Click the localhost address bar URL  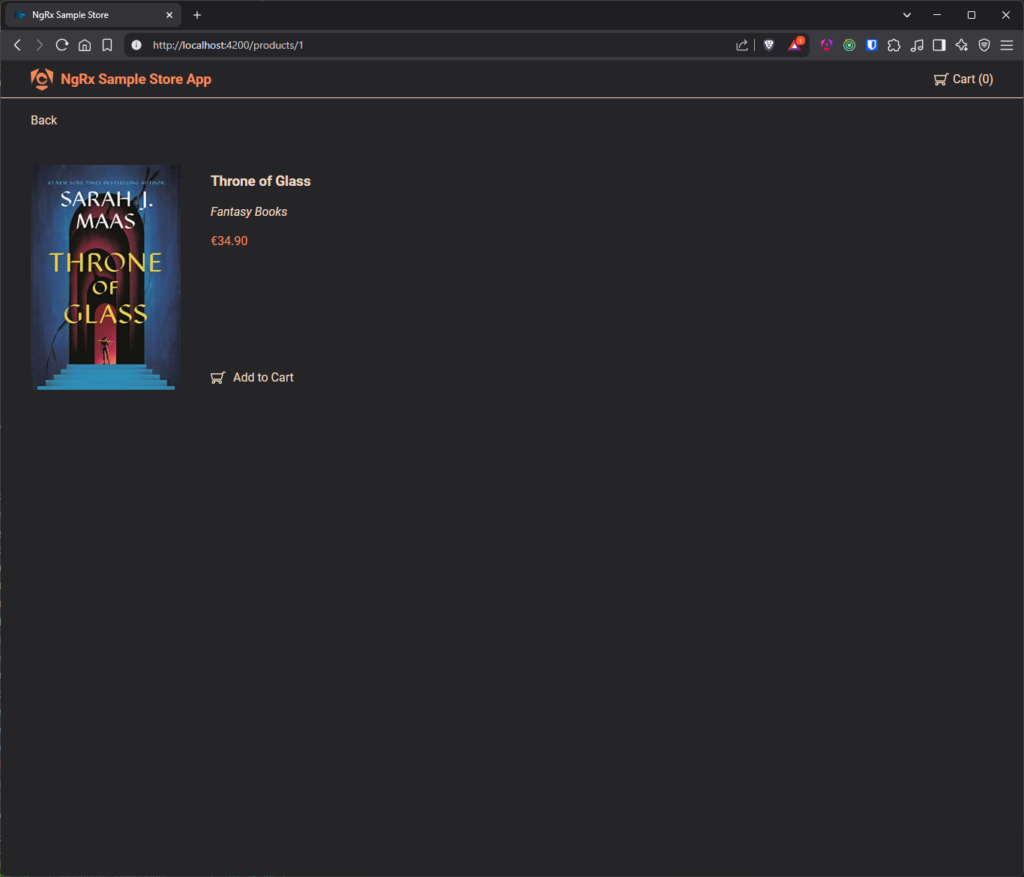click(x=228, y=45)
